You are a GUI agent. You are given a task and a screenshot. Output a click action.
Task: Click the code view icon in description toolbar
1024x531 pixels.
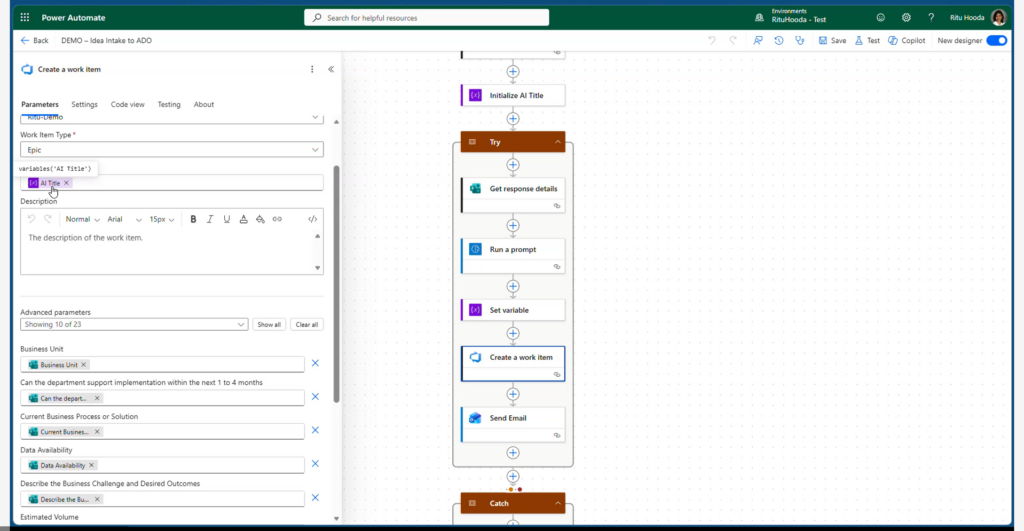pos(312,219)
